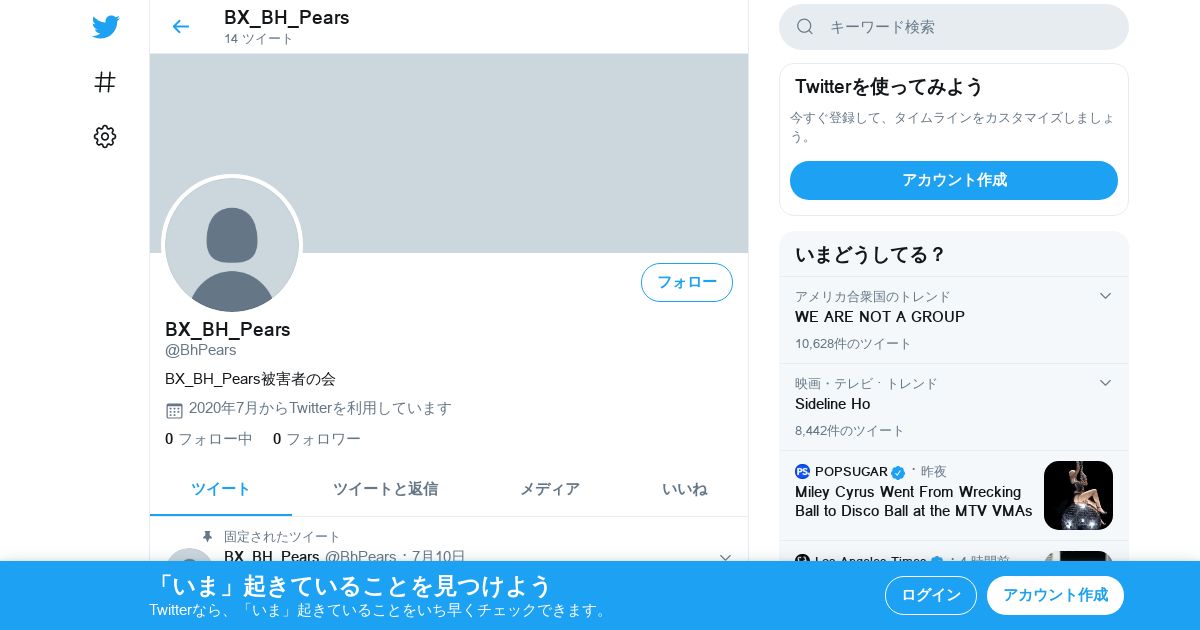Open the BX_BH_Pears profile avatar
This screenshot has height=630, width=1200.
click(232, 245)
